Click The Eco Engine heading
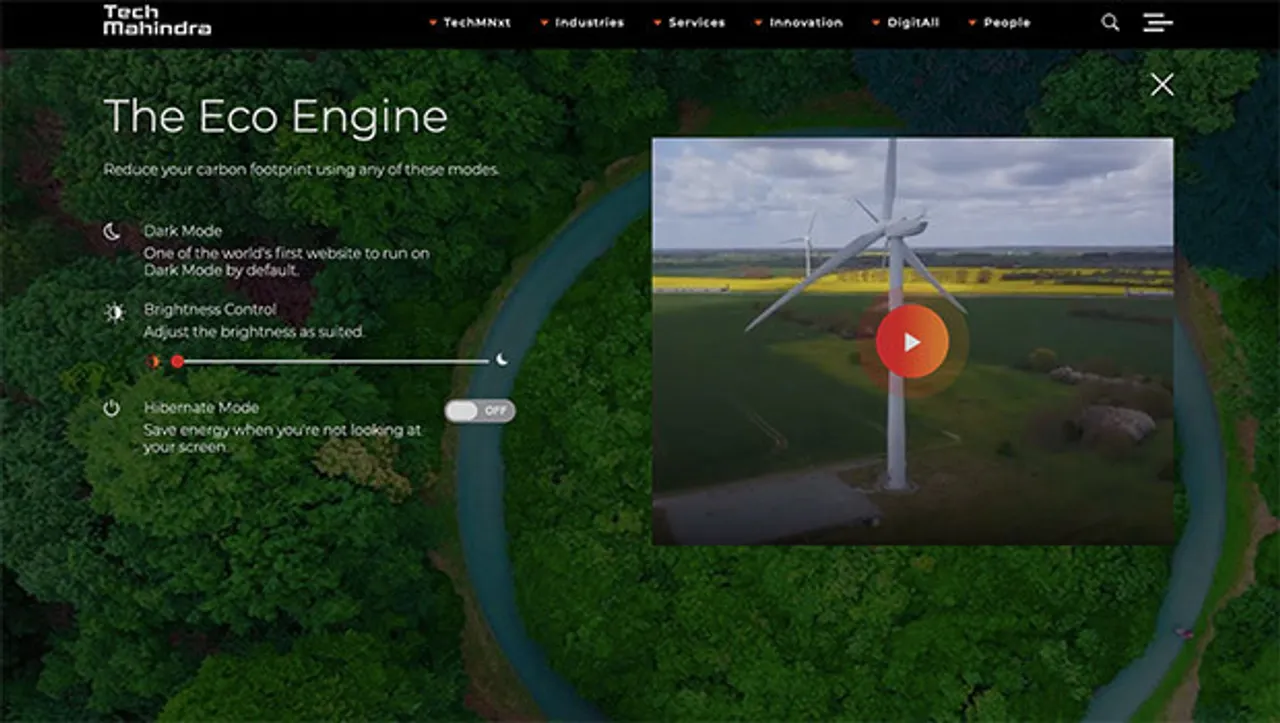1280x723 pixels. (275, 117)
